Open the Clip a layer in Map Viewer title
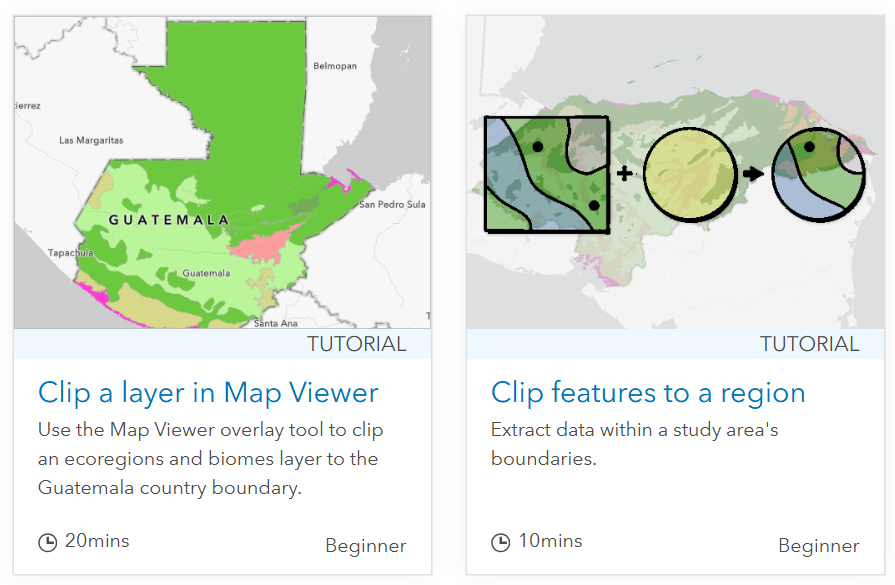Image resolution: width=895 pixels, height=585 pixels. (x=208, y=393)
